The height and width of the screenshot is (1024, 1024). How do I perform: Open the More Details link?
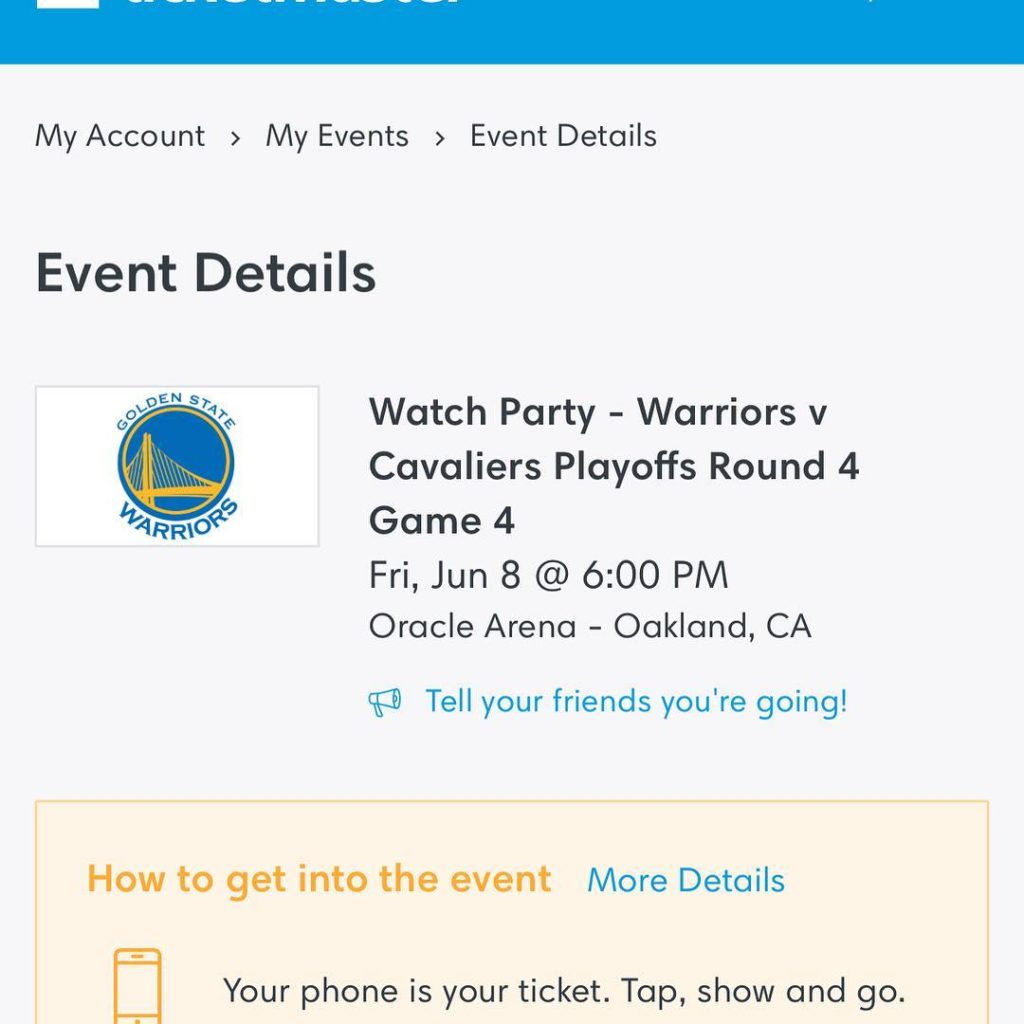pos(686,880)
